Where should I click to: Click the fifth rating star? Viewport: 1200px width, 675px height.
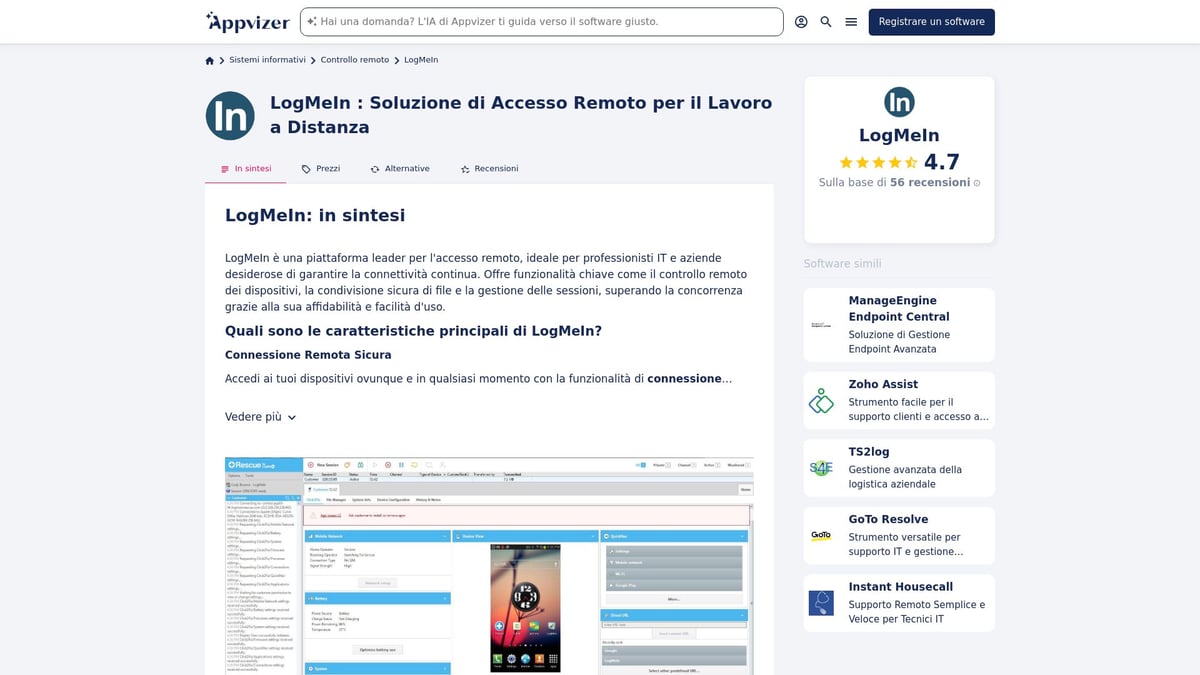point(913,161)
